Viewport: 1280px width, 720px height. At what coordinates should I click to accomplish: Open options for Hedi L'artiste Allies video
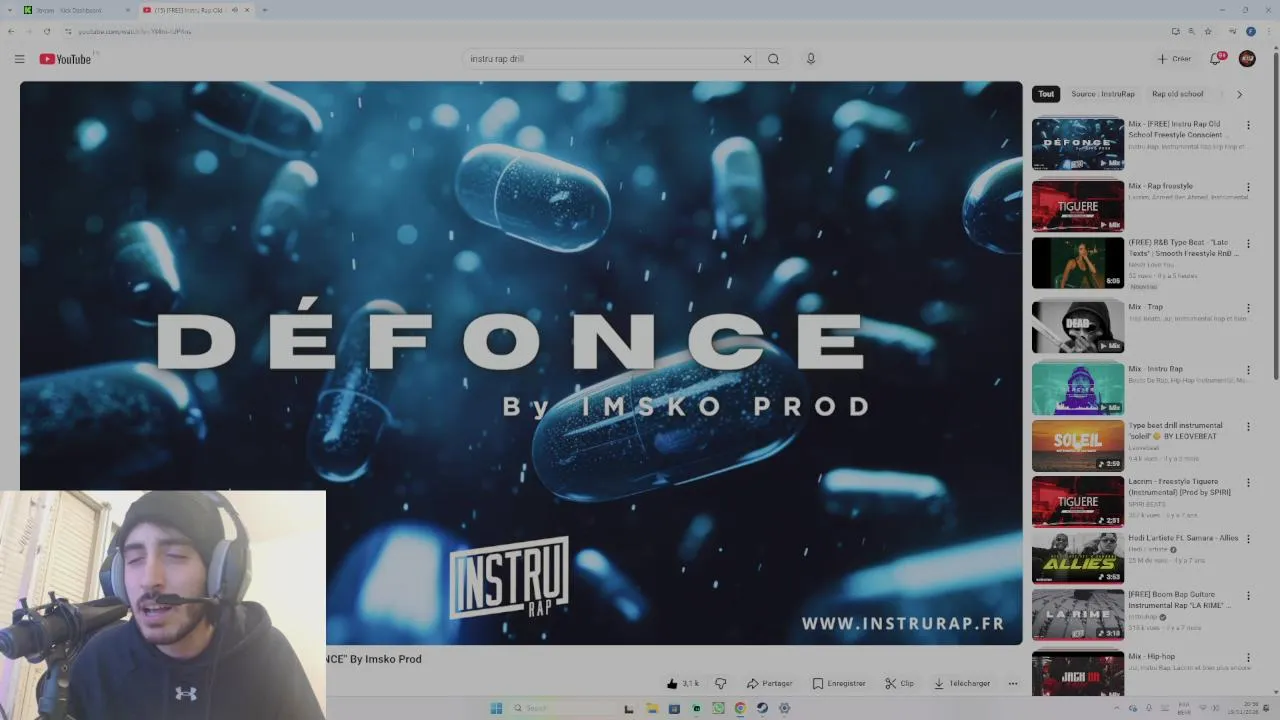[x=1248, y=539]
